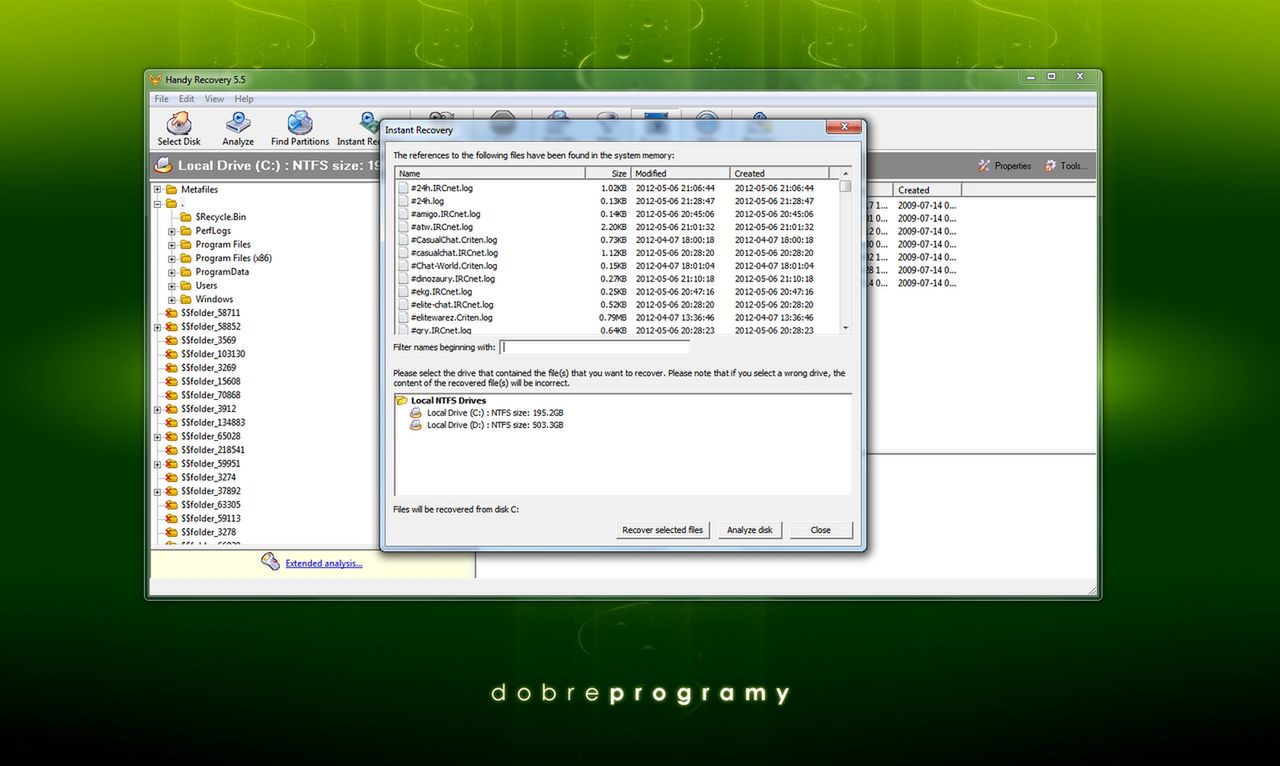The image size is (1280, 766).
Task: Expand the Metafiles tree node
Action: click(x=157, y=190)
